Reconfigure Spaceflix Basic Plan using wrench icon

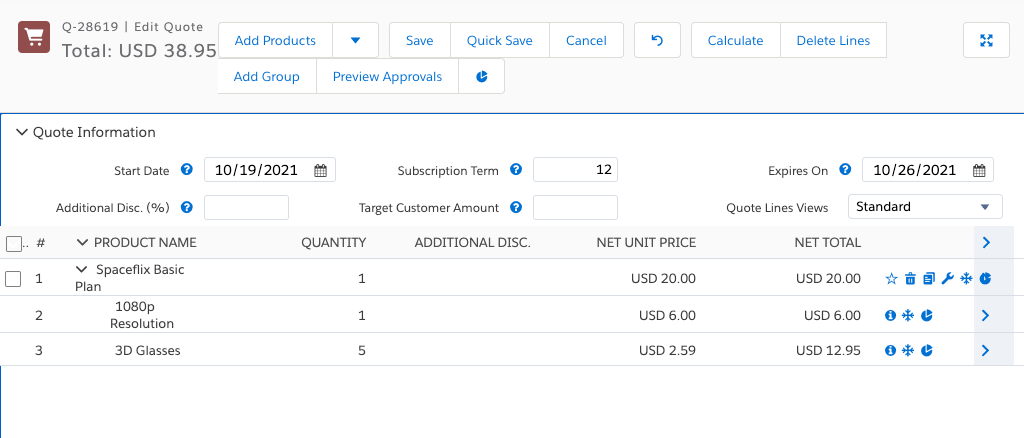pos(948,279)
